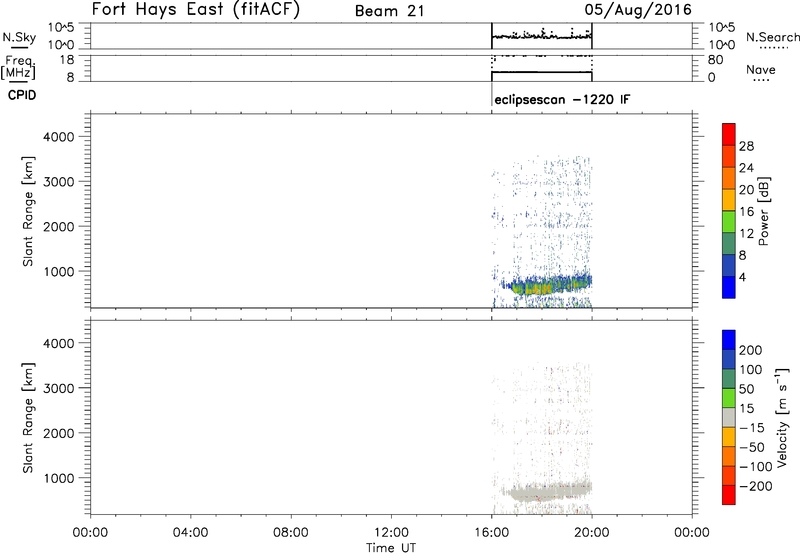Click the 'Nave' legend label

[x=760, y=69]
